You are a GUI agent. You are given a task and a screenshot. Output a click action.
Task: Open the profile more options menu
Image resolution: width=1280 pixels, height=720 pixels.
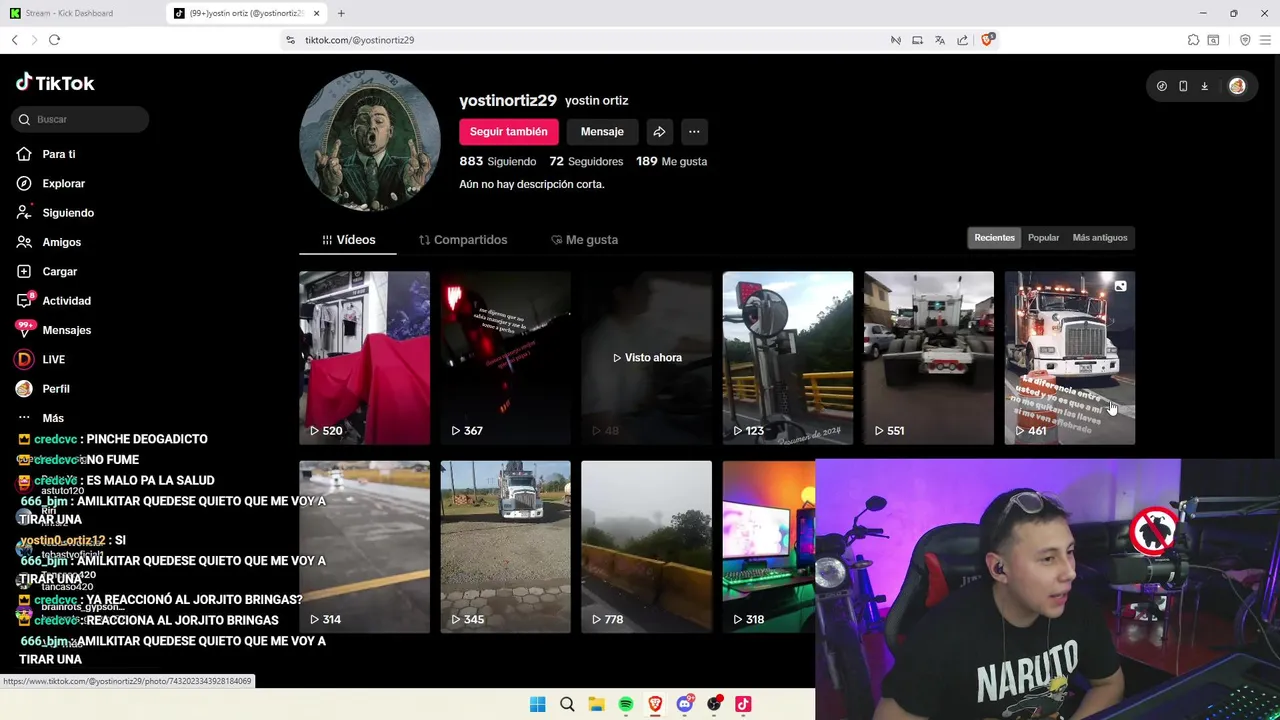tap(694, 132)
